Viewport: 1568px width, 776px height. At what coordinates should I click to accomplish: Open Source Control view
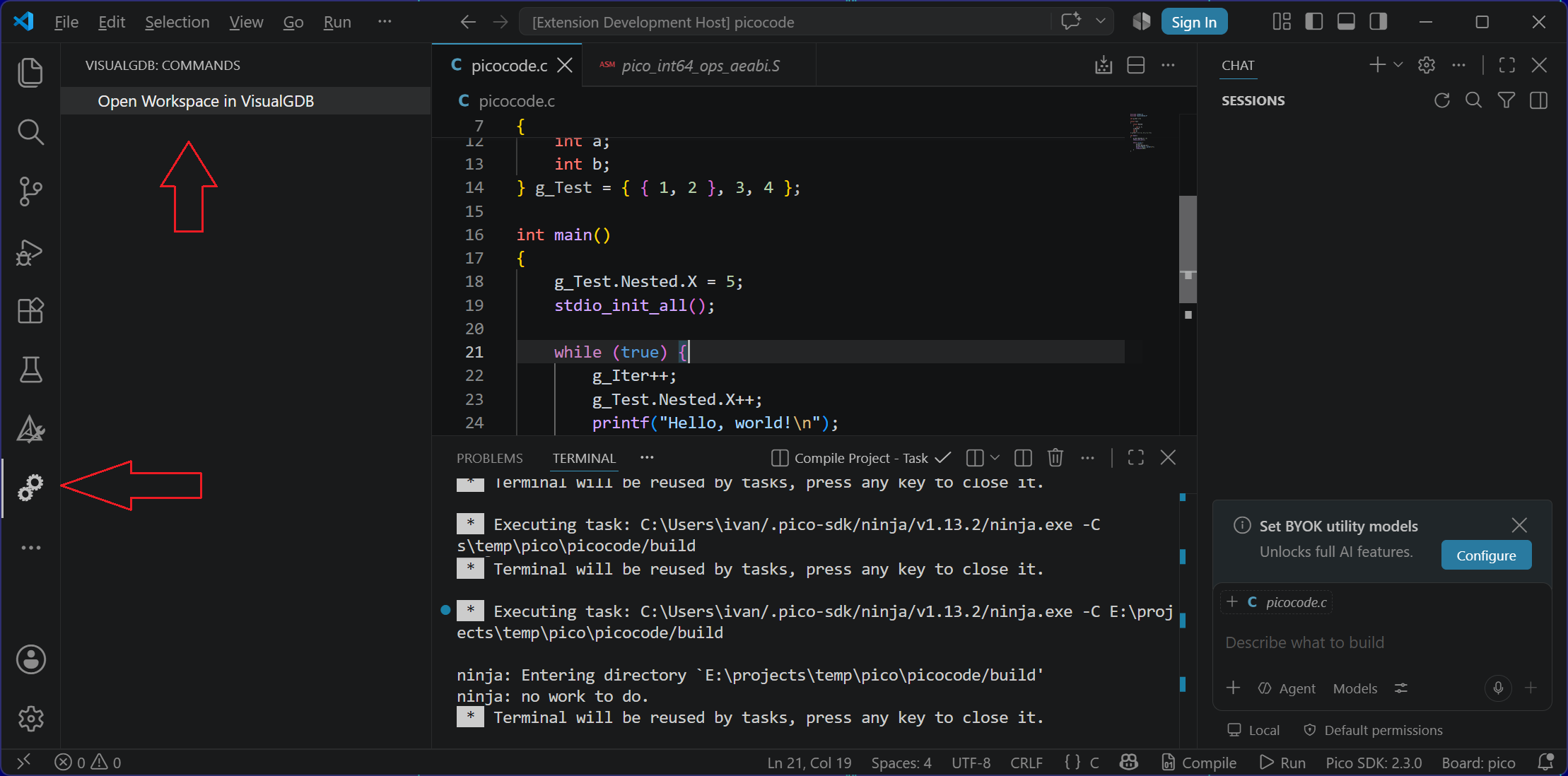30,192
